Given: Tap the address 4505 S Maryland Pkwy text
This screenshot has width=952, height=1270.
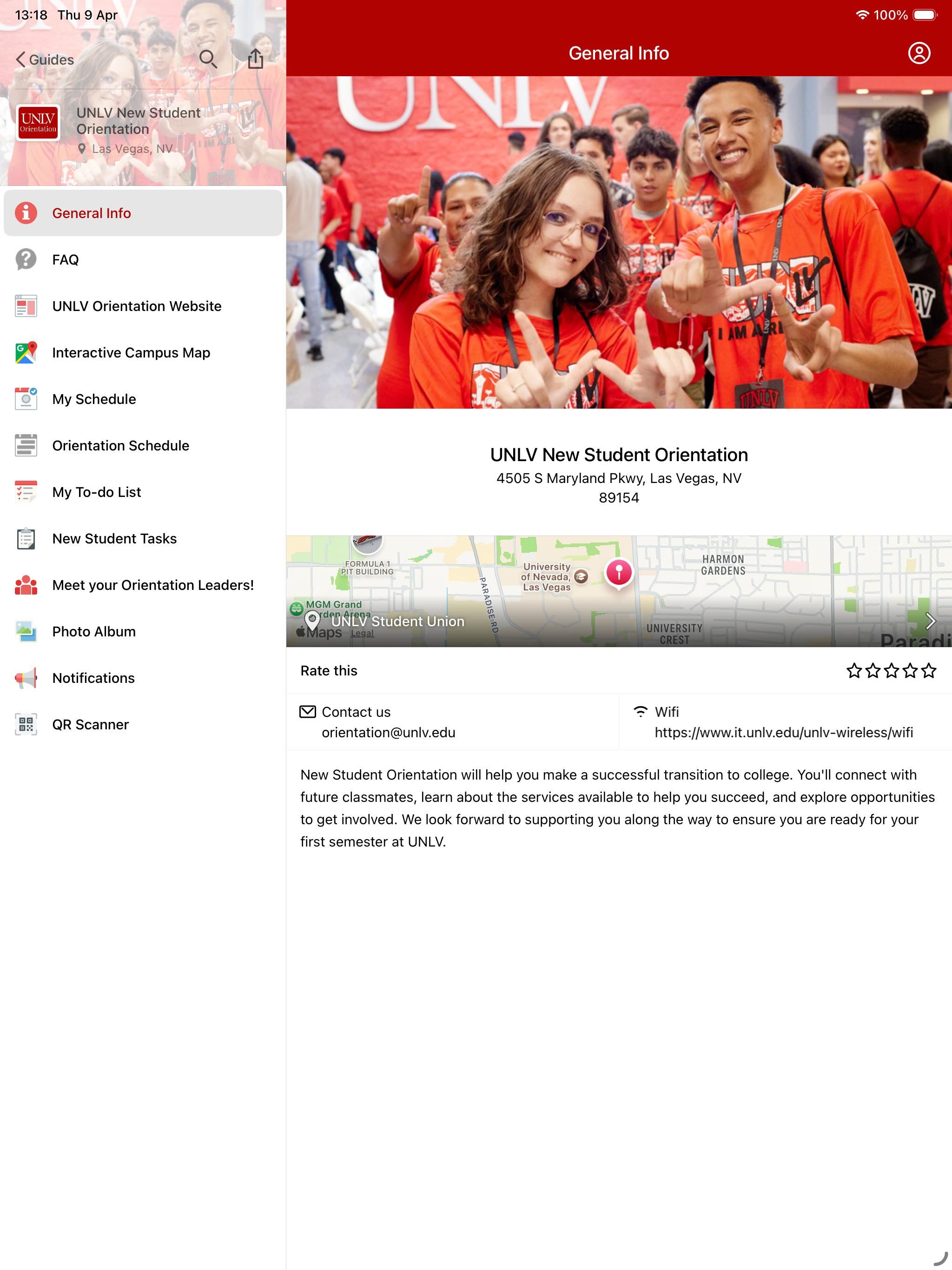Looking at the screenshot, I should coord(619,488).
